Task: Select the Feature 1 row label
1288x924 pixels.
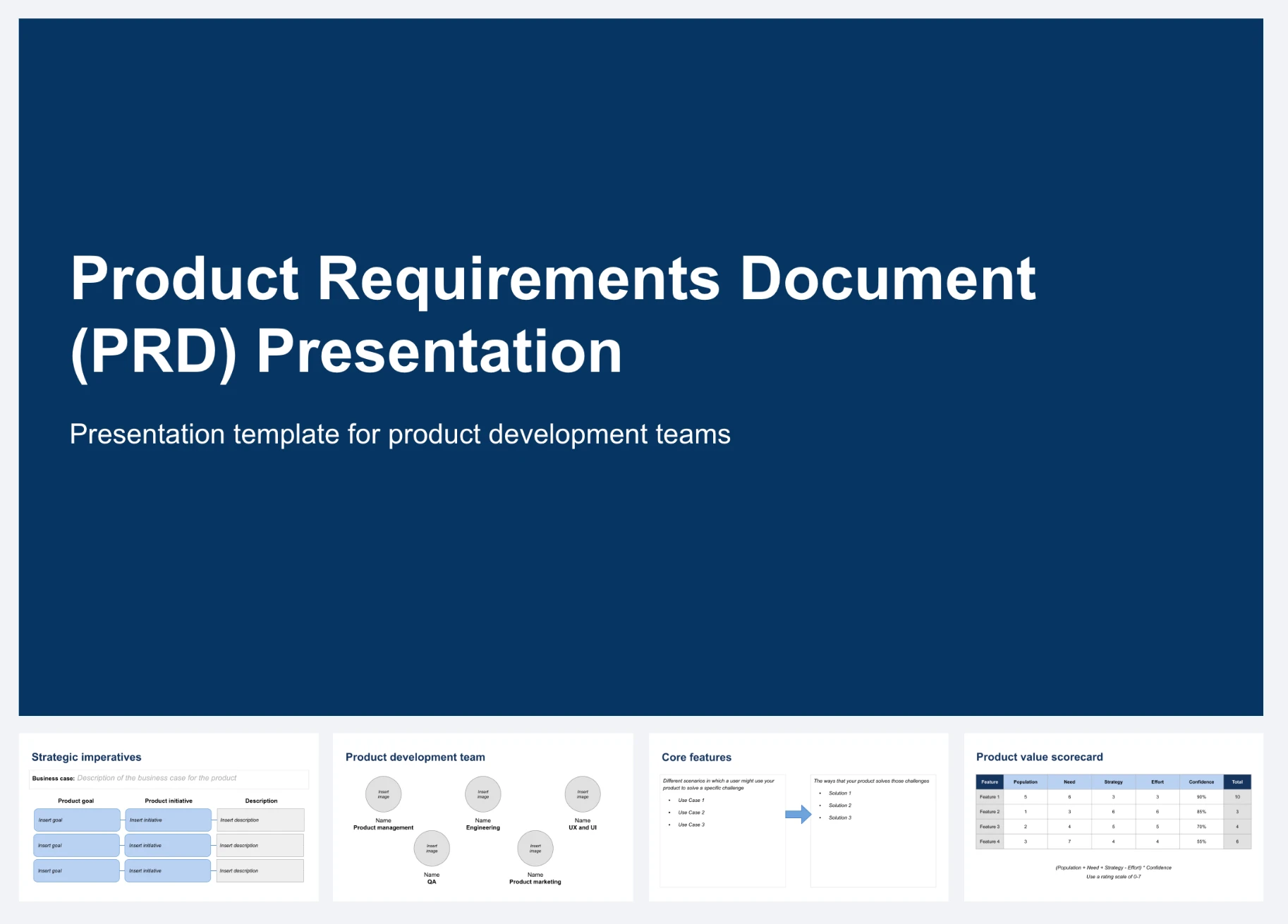Action: pos(990,797)
